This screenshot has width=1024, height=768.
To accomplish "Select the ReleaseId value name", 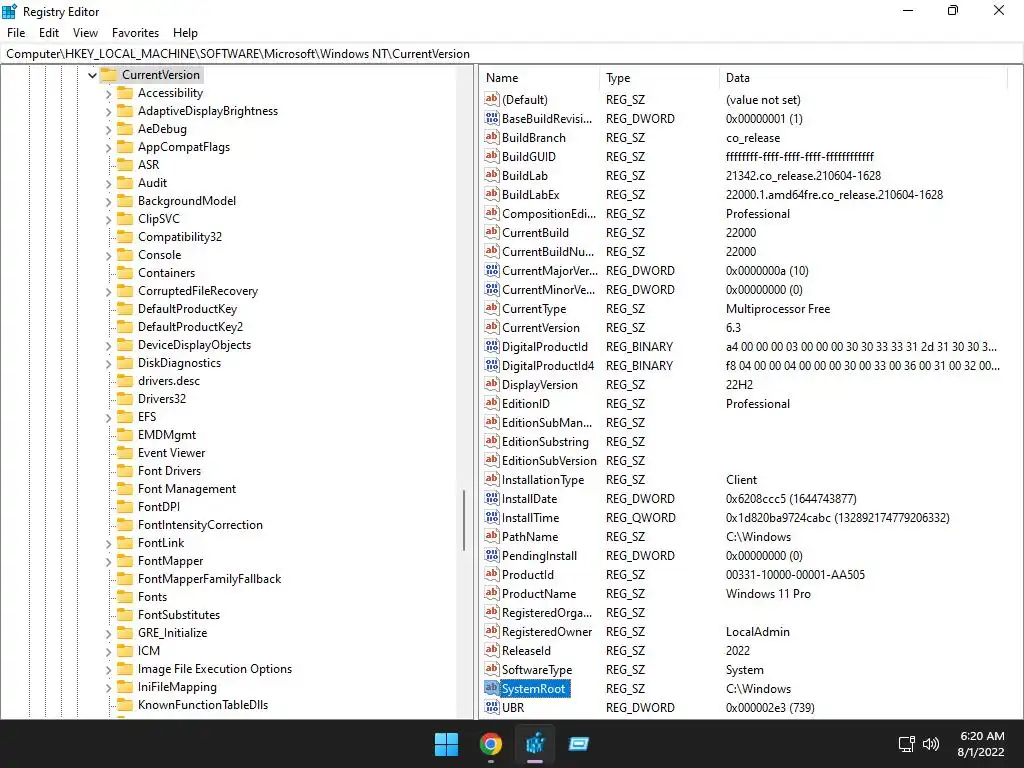I will tap(526, 650).
